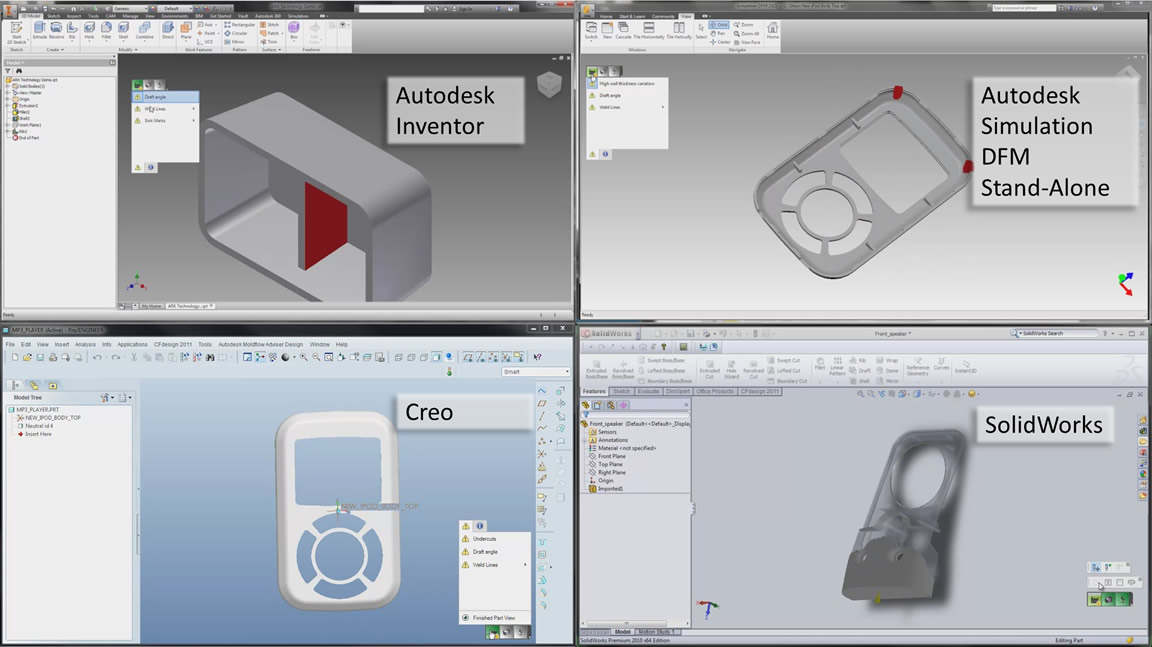The height and width of the screenshot is (647, 1152).
Task: Click the open file icon in Creo toolbar
Action: pyautogui.click(x=27, y=358)
